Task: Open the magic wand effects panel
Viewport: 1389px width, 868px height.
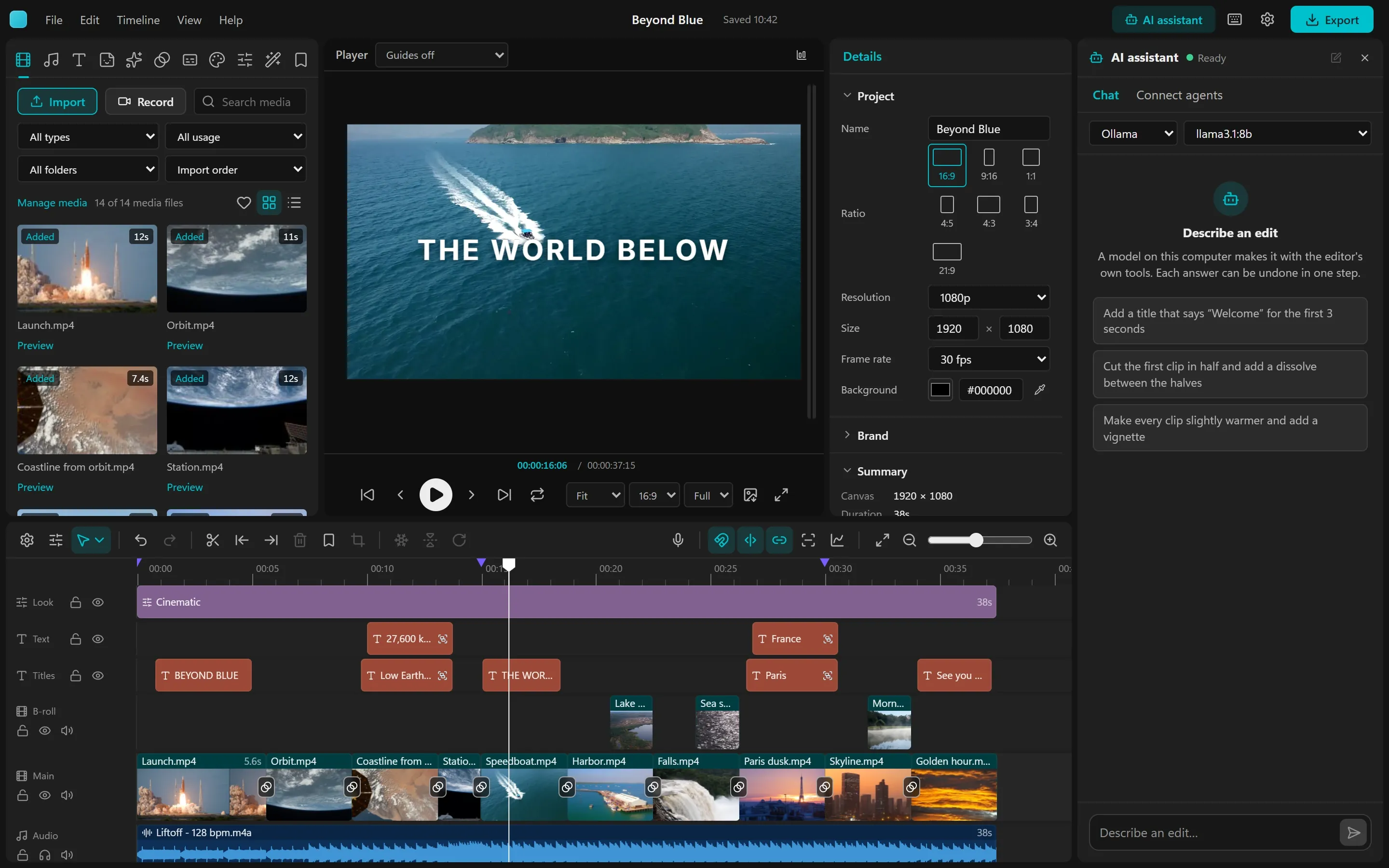Action: (x=272, y=60)
